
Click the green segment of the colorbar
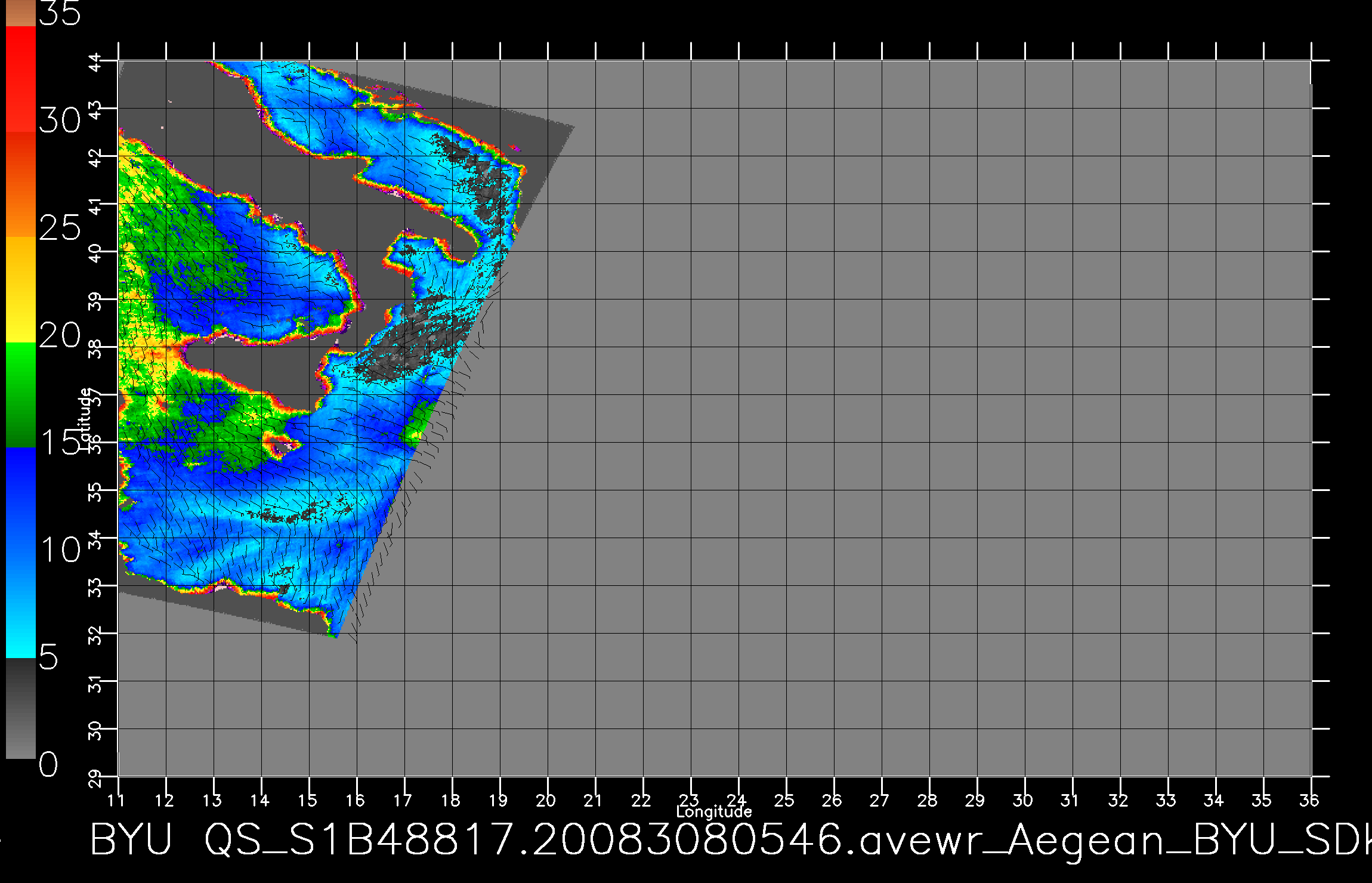21,394
